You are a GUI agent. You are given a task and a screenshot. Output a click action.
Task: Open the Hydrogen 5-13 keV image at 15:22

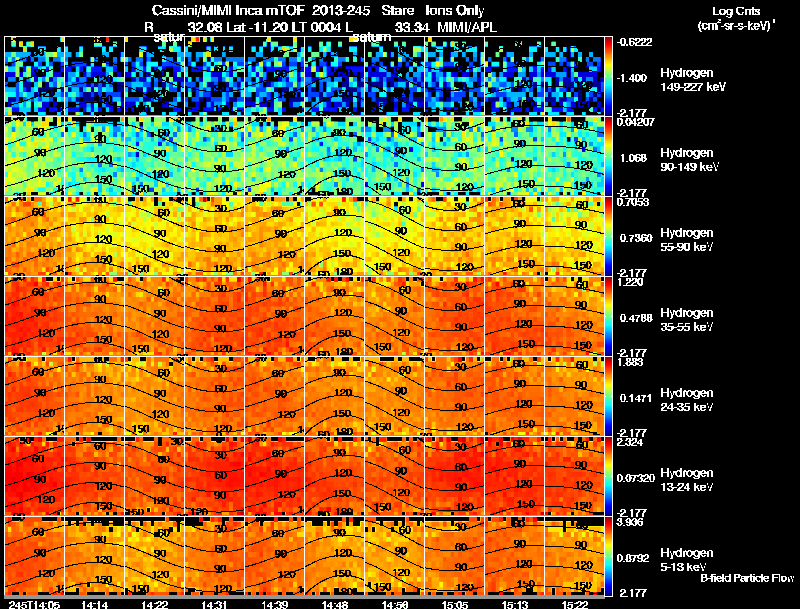(x=574, y=556)
